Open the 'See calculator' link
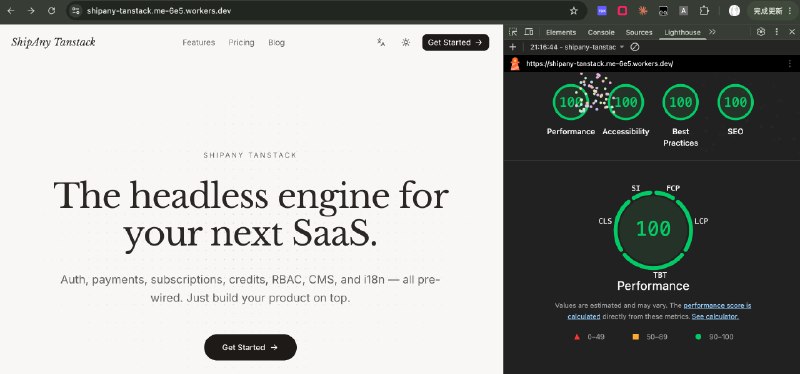 [715, 316]
